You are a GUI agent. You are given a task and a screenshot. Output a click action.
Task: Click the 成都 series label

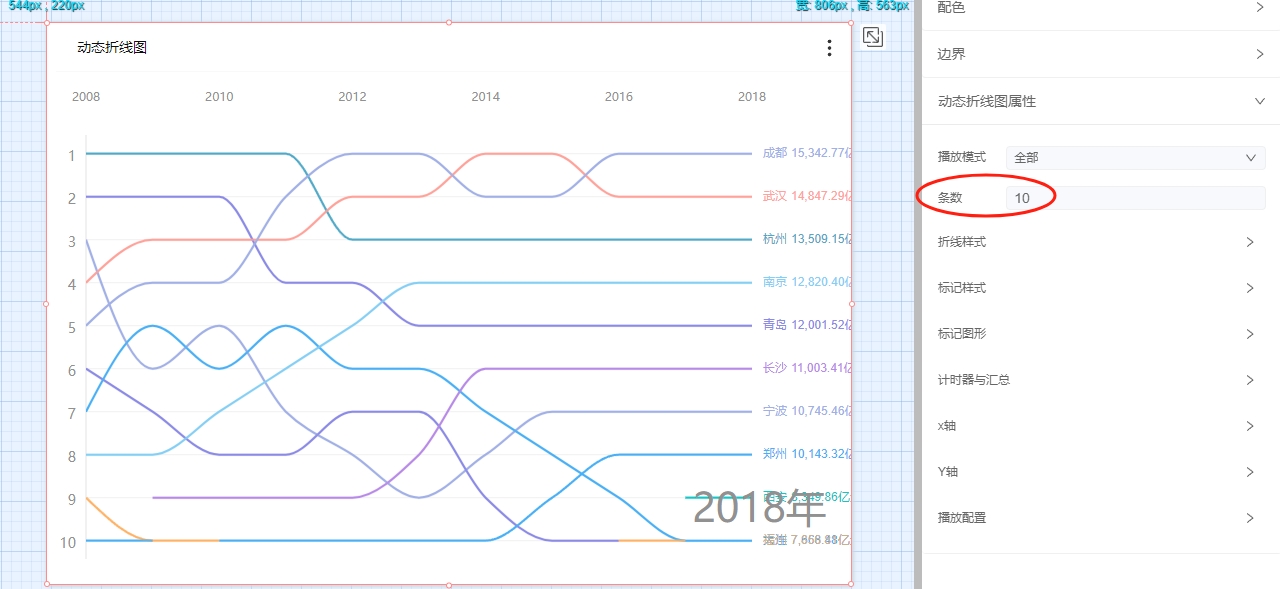tap(774, 153)
